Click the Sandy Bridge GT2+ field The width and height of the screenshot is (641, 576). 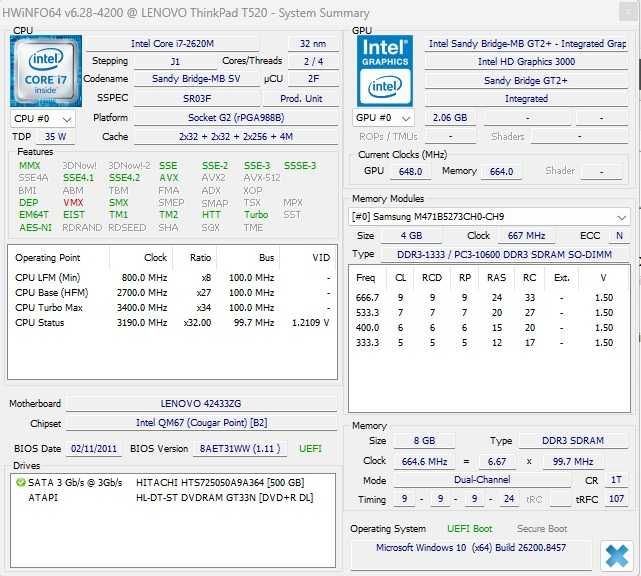(x=526, y=80)
